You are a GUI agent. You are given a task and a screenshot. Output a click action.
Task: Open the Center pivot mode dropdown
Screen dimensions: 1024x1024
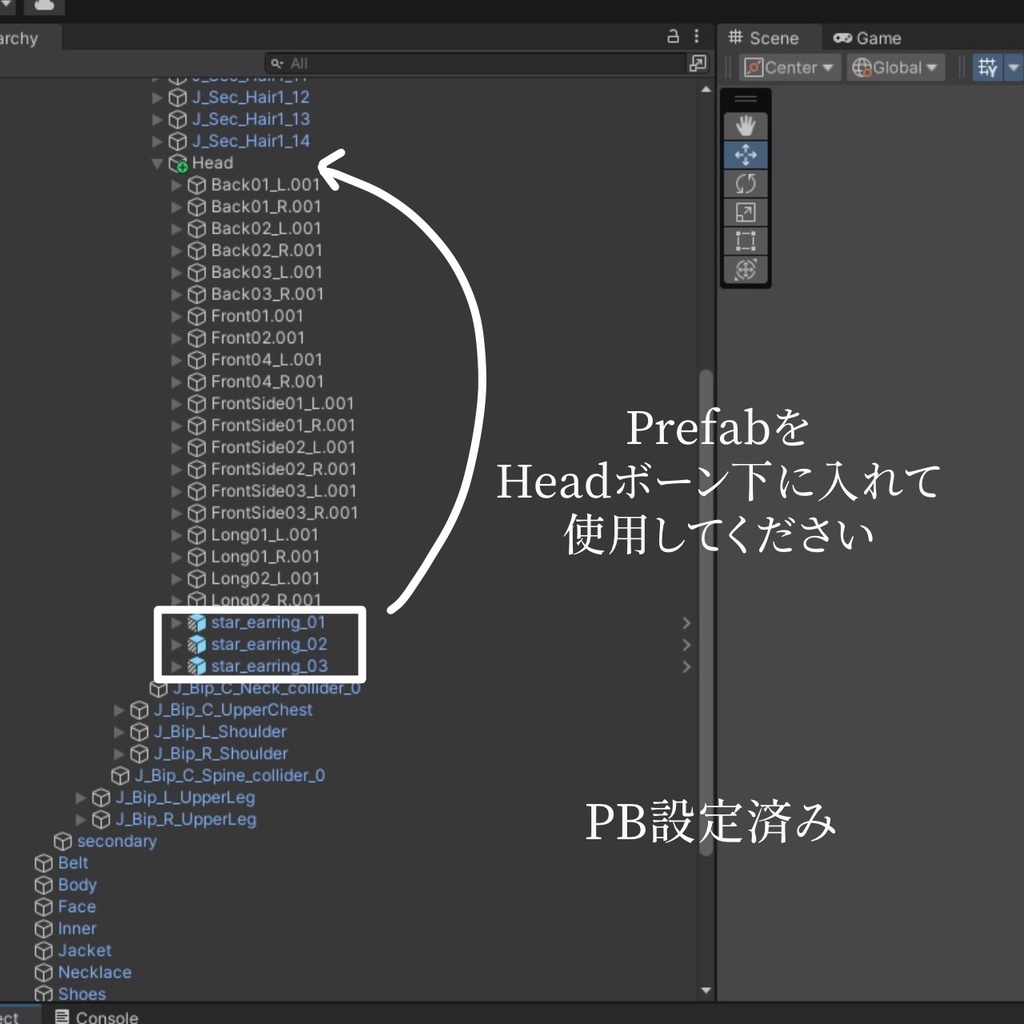tap(789, 67)
